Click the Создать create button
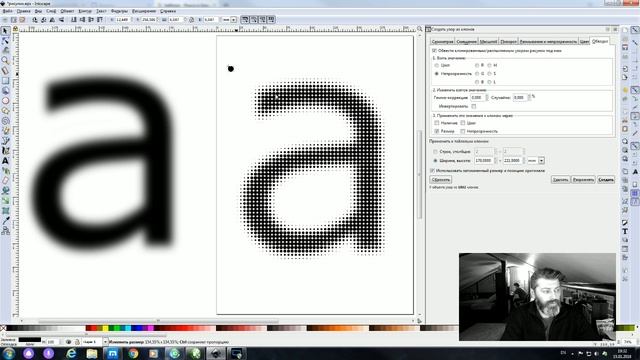The height and width of the screenshot is (360, 640). click(x=606, y=180)
